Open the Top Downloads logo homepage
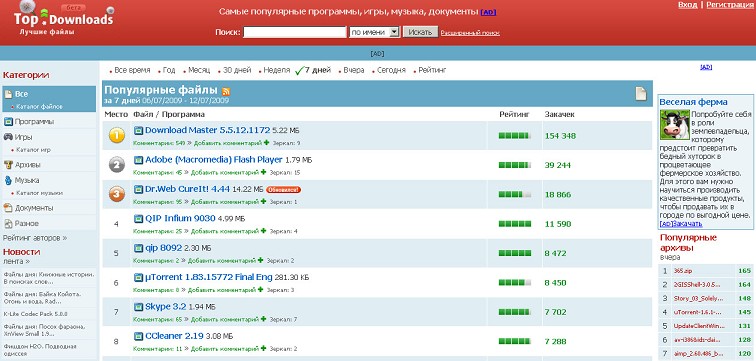This screenshot has width=756, height=361. pyautogui.click(x=63, y=19)
